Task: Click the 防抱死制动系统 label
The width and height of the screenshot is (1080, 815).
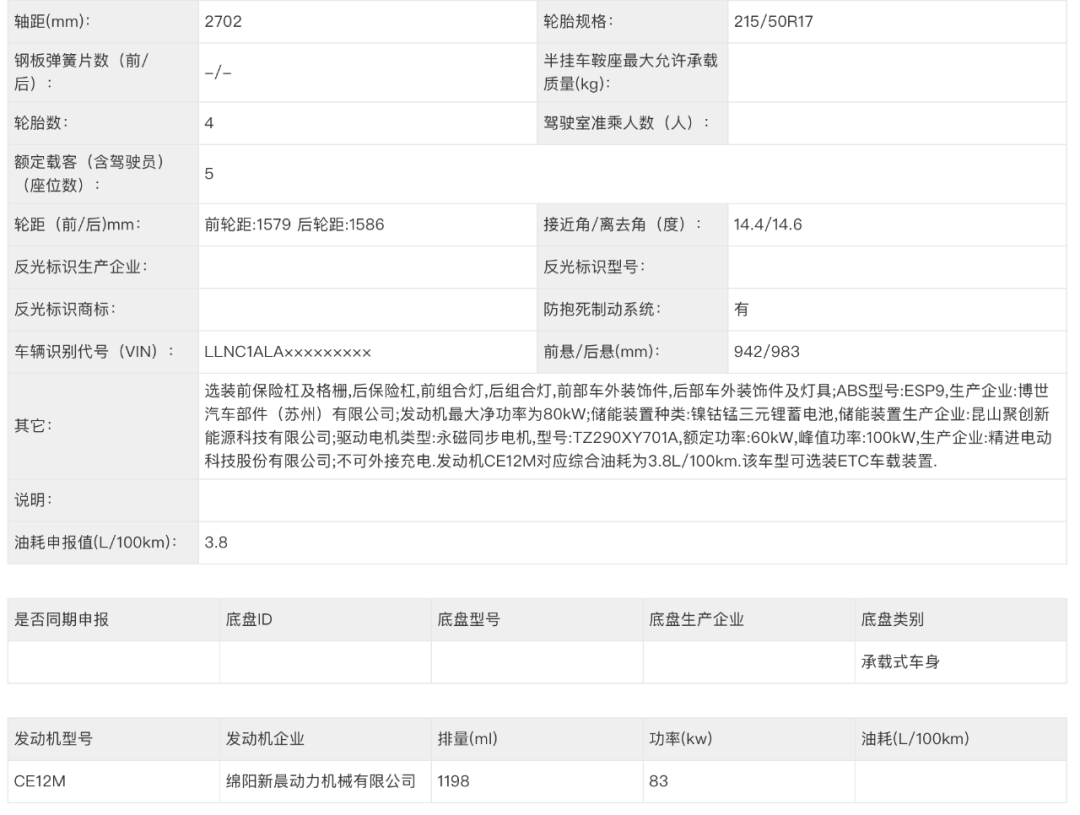Action: click(x=602, y=309)
